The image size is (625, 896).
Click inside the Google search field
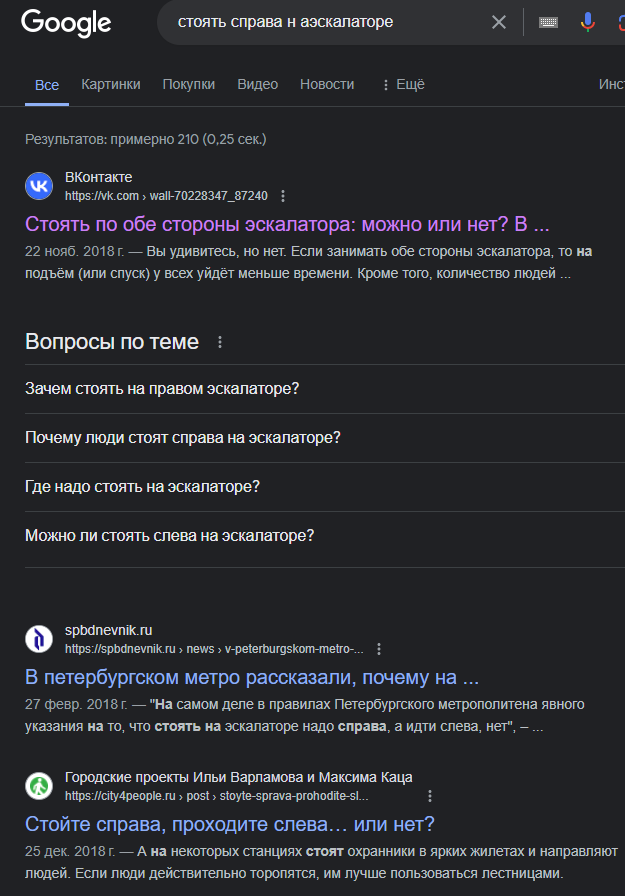[x=326, y=22]
